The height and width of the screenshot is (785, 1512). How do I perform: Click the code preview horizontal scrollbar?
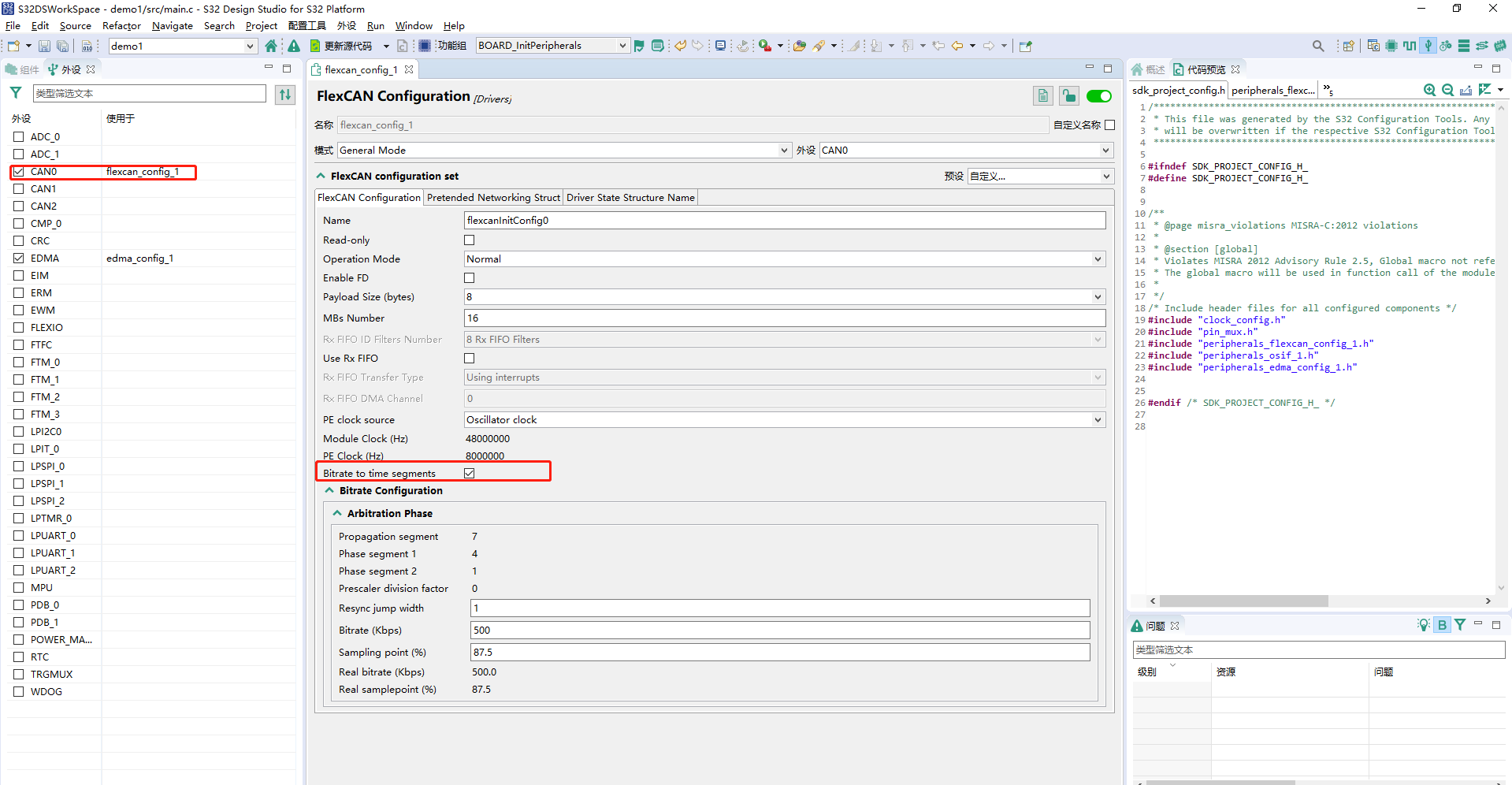[x=1243, y=601]
